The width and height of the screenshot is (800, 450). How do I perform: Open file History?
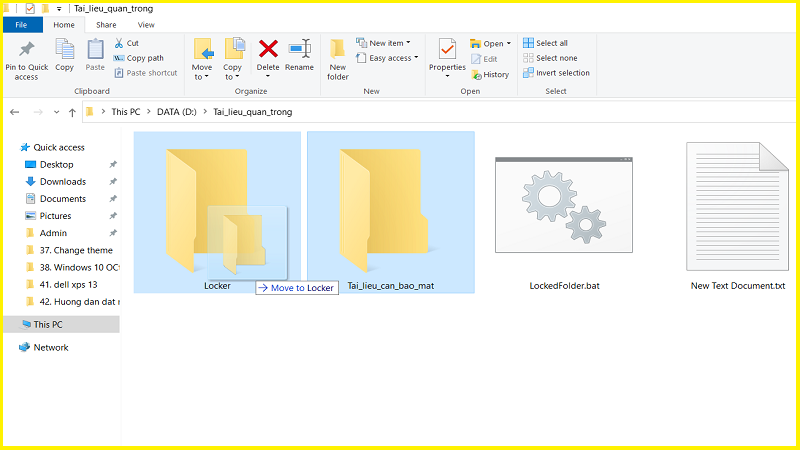click(x=490, y=74)
